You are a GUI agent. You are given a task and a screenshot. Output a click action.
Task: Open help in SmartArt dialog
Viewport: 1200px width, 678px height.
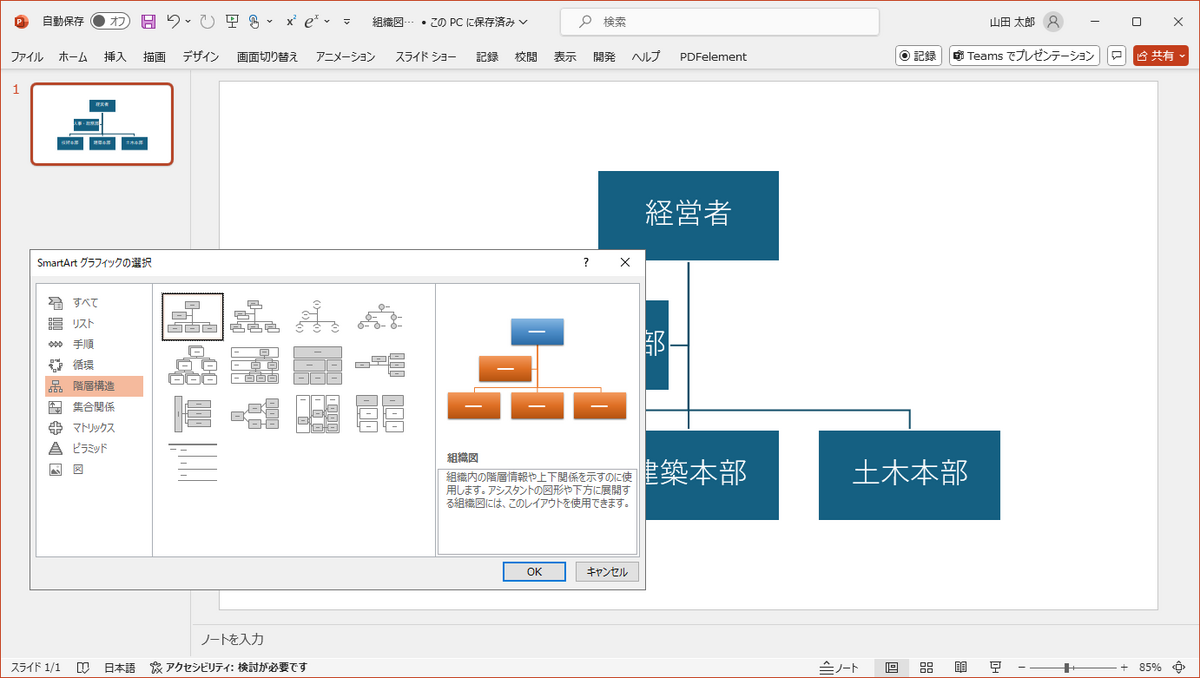[586, 262]
